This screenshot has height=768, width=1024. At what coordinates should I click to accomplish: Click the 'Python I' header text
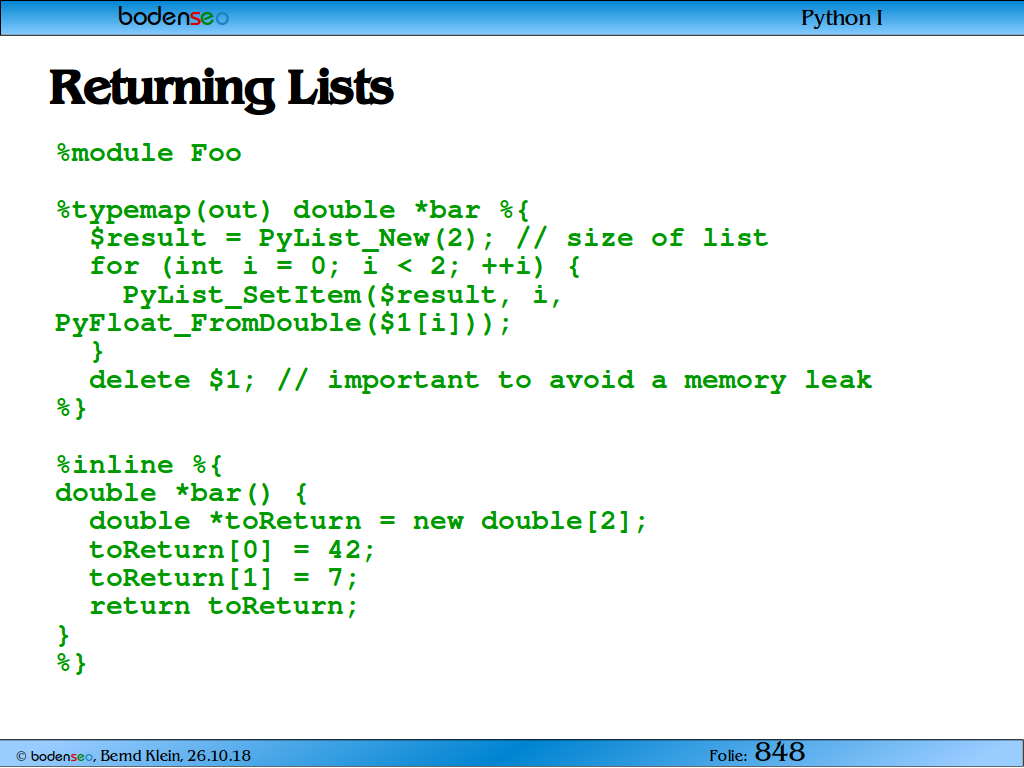pyautogui.click(x=842, y=18)
